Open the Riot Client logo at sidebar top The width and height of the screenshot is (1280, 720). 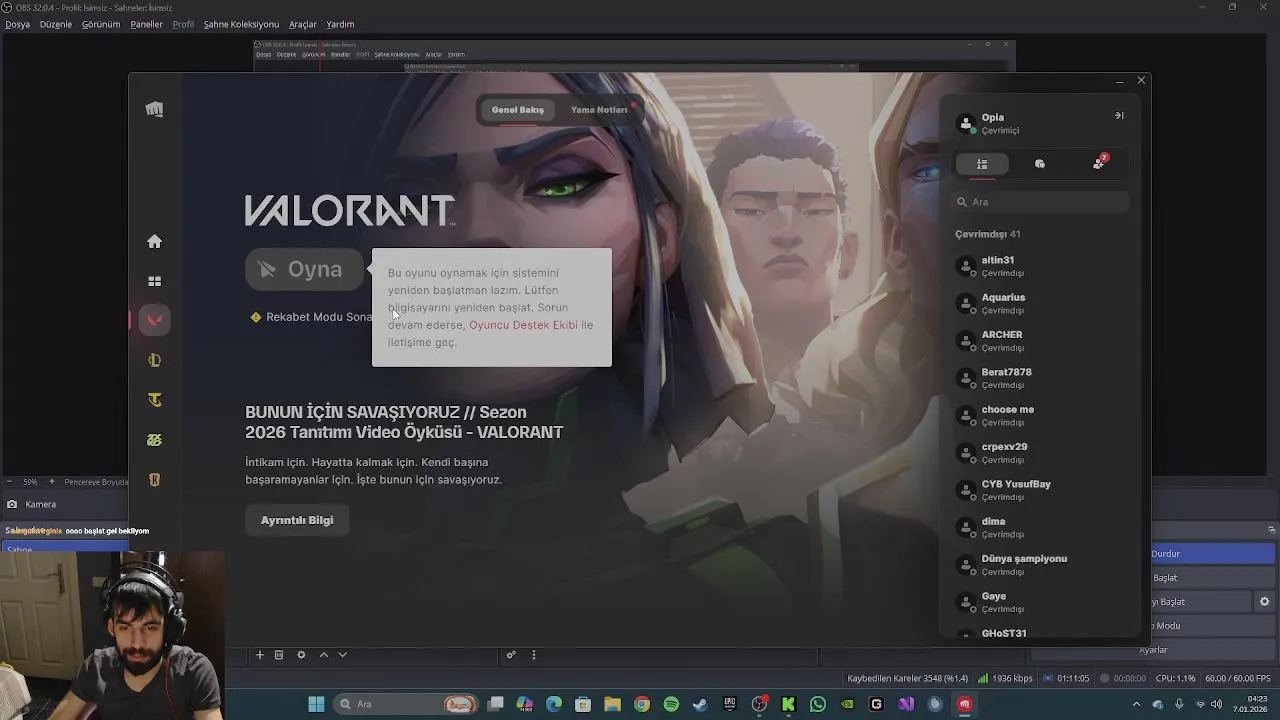pos(154,110)
